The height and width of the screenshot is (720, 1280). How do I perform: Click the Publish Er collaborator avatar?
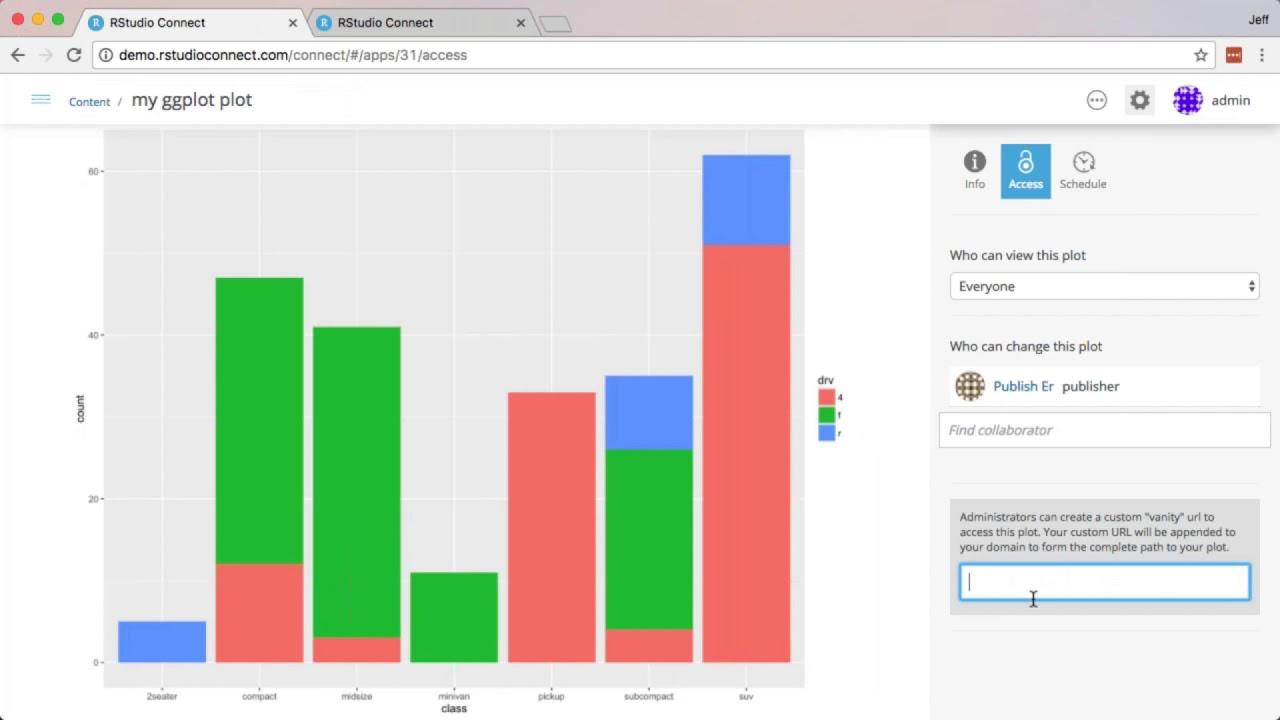pos(969,386)
